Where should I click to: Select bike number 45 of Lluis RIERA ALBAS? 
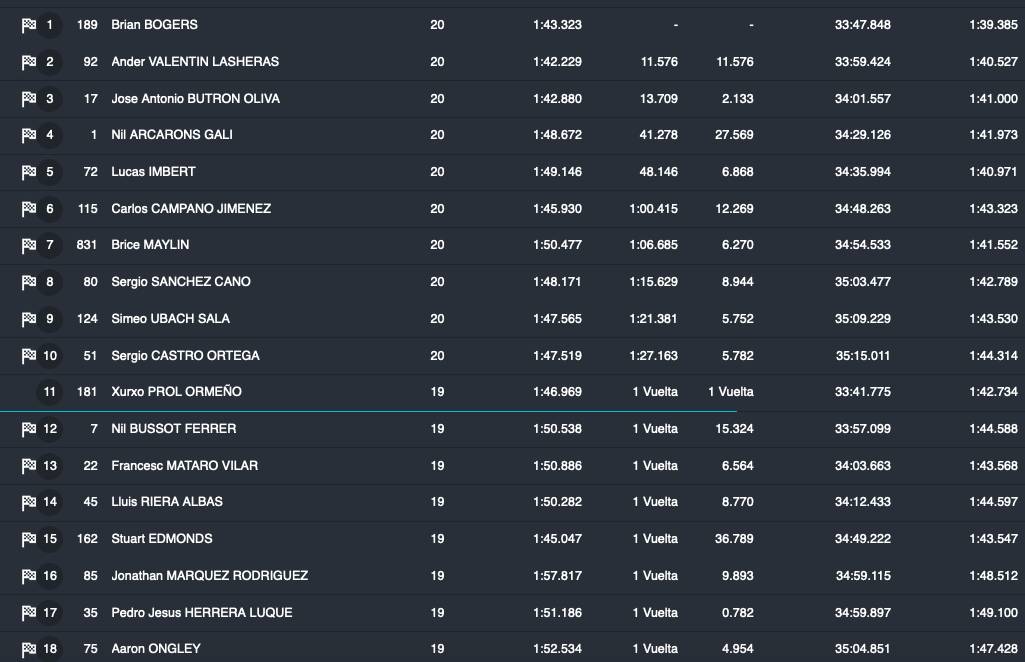(x=91, y=502)
